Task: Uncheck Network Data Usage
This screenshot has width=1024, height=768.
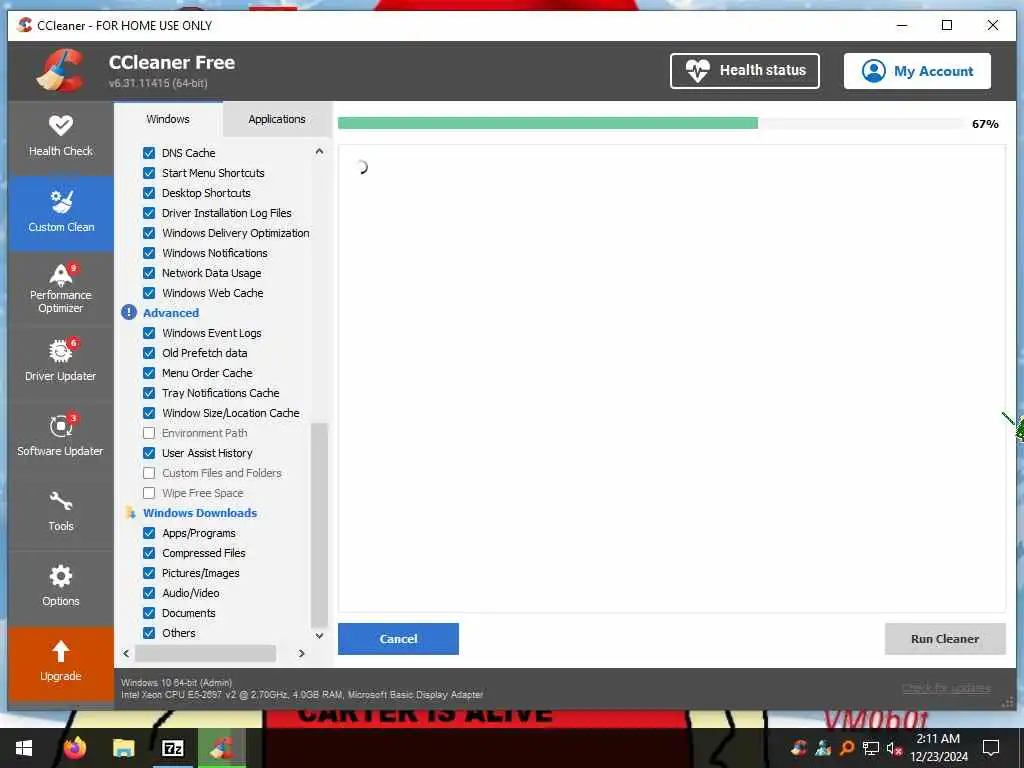Action: 149,273
